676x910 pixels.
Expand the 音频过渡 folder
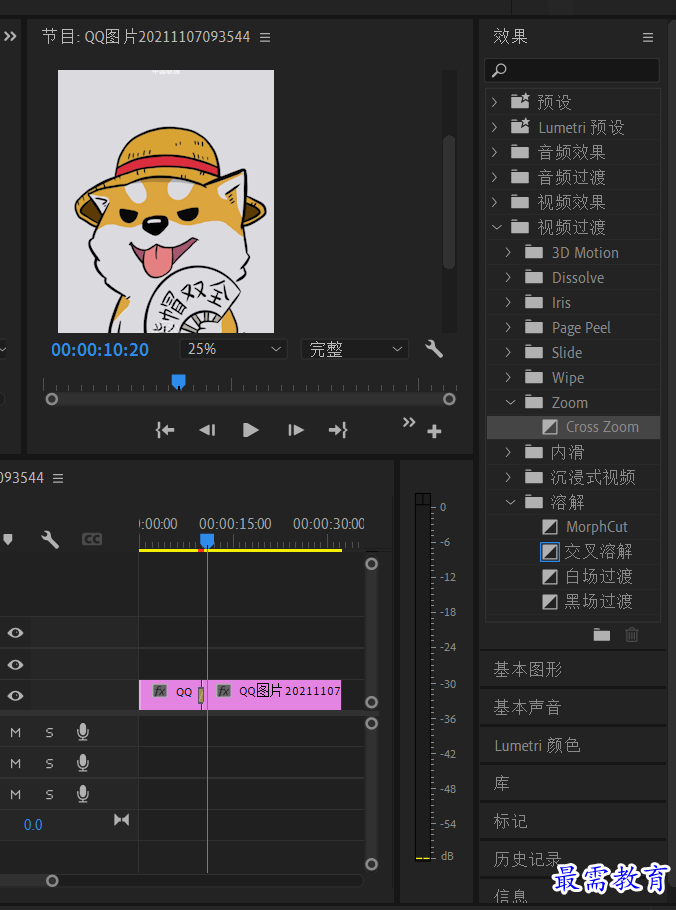(494, 177)
